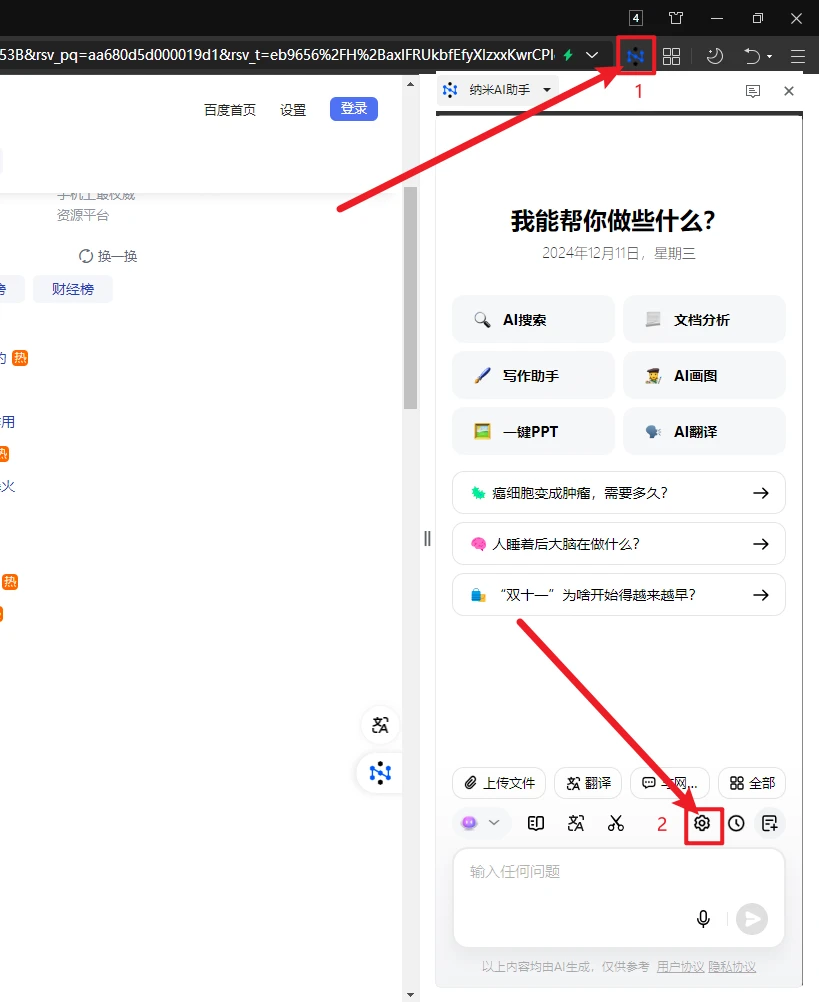
Task: Click the microphone voice input icon
Action: pyautogui.click(x=703, y=919)
